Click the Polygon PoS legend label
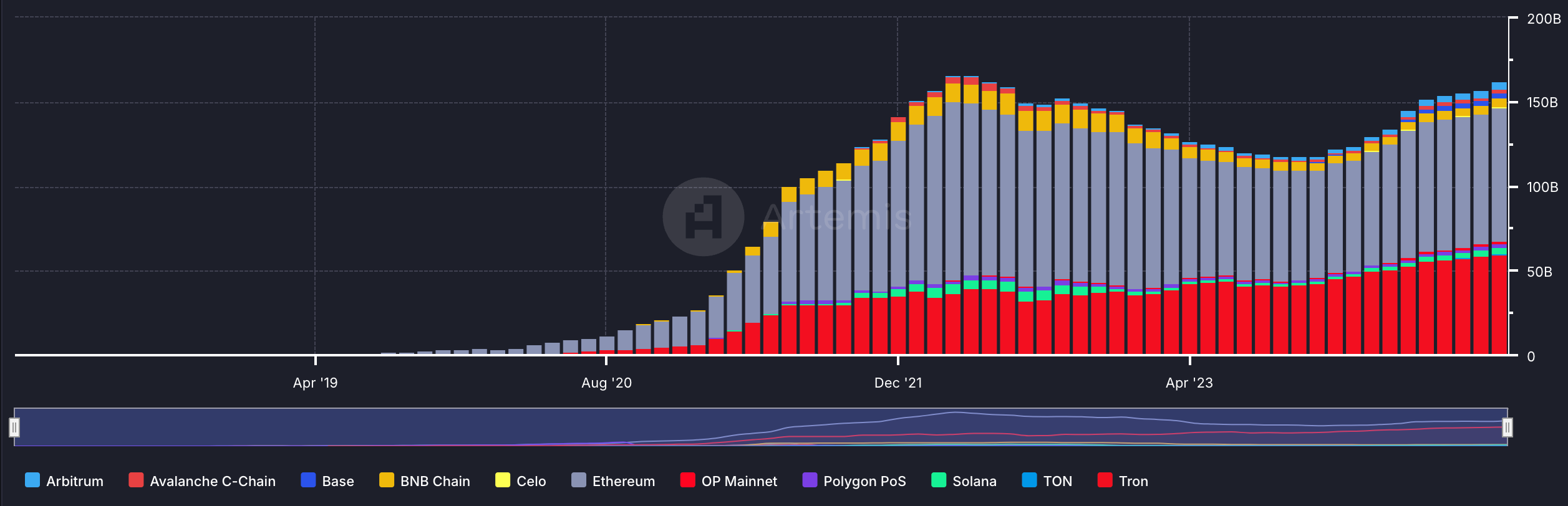The height and width of the screenshot is (506, 1568). pos(864,481)
